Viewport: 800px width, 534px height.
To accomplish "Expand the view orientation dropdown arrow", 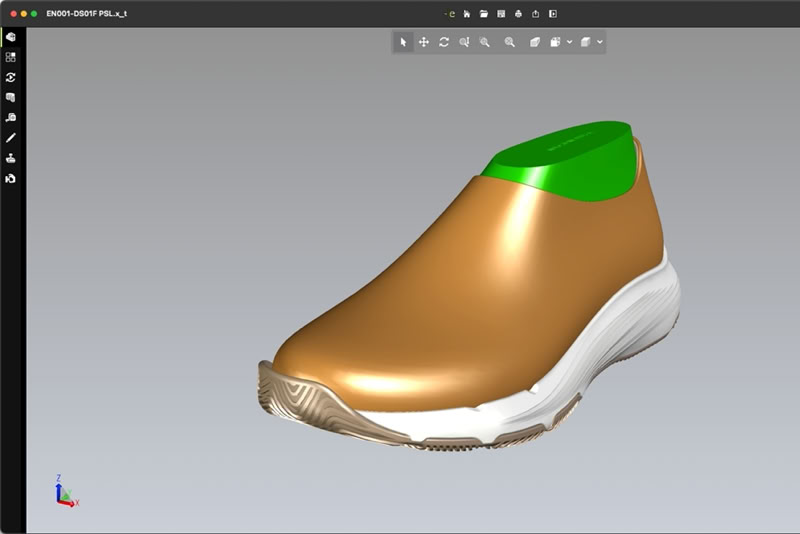I will pos(569,42).
